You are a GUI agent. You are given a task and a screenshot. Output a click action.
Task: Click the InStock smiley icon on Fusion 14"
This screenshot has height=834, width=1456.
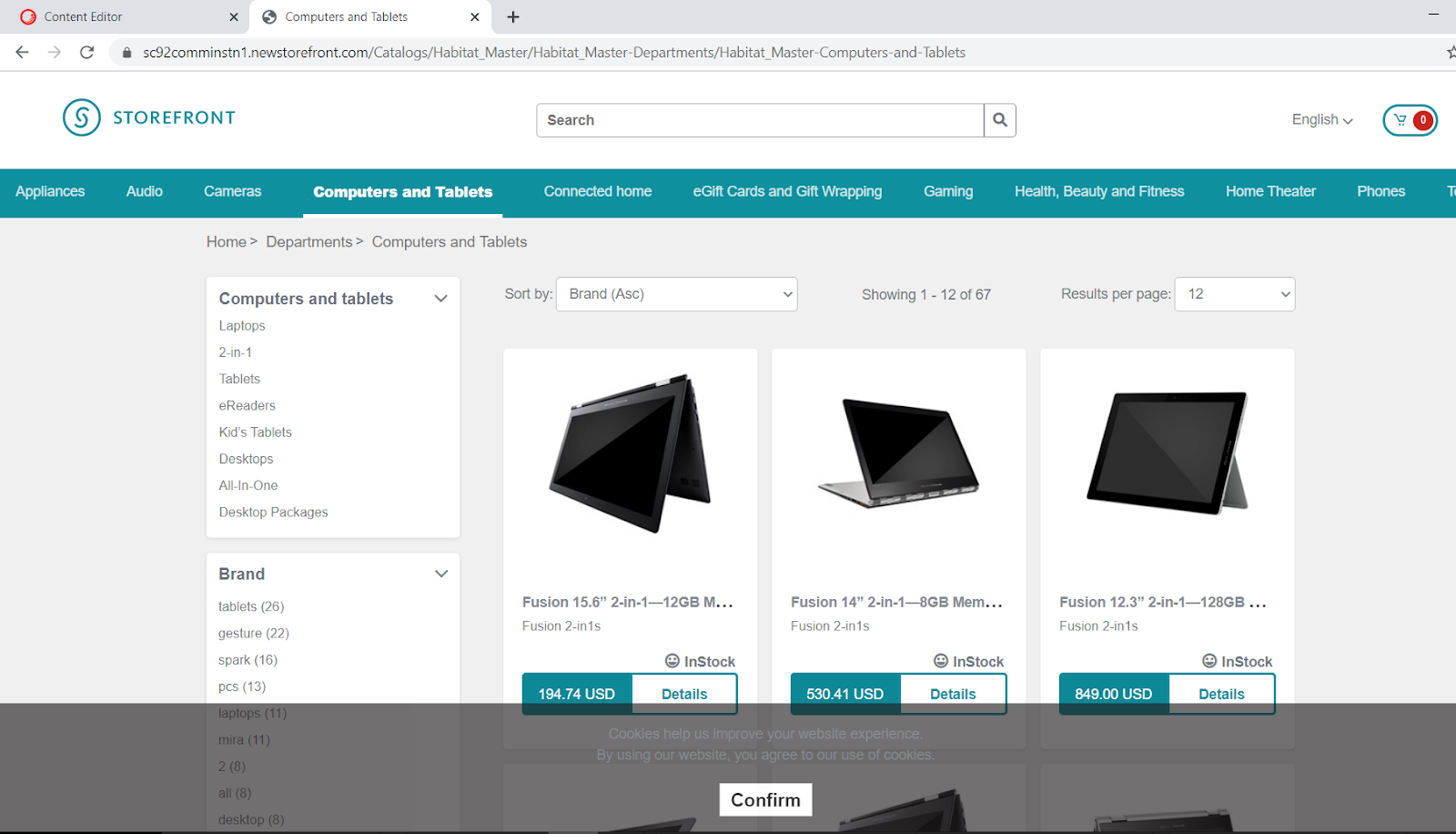pos(941,660)
